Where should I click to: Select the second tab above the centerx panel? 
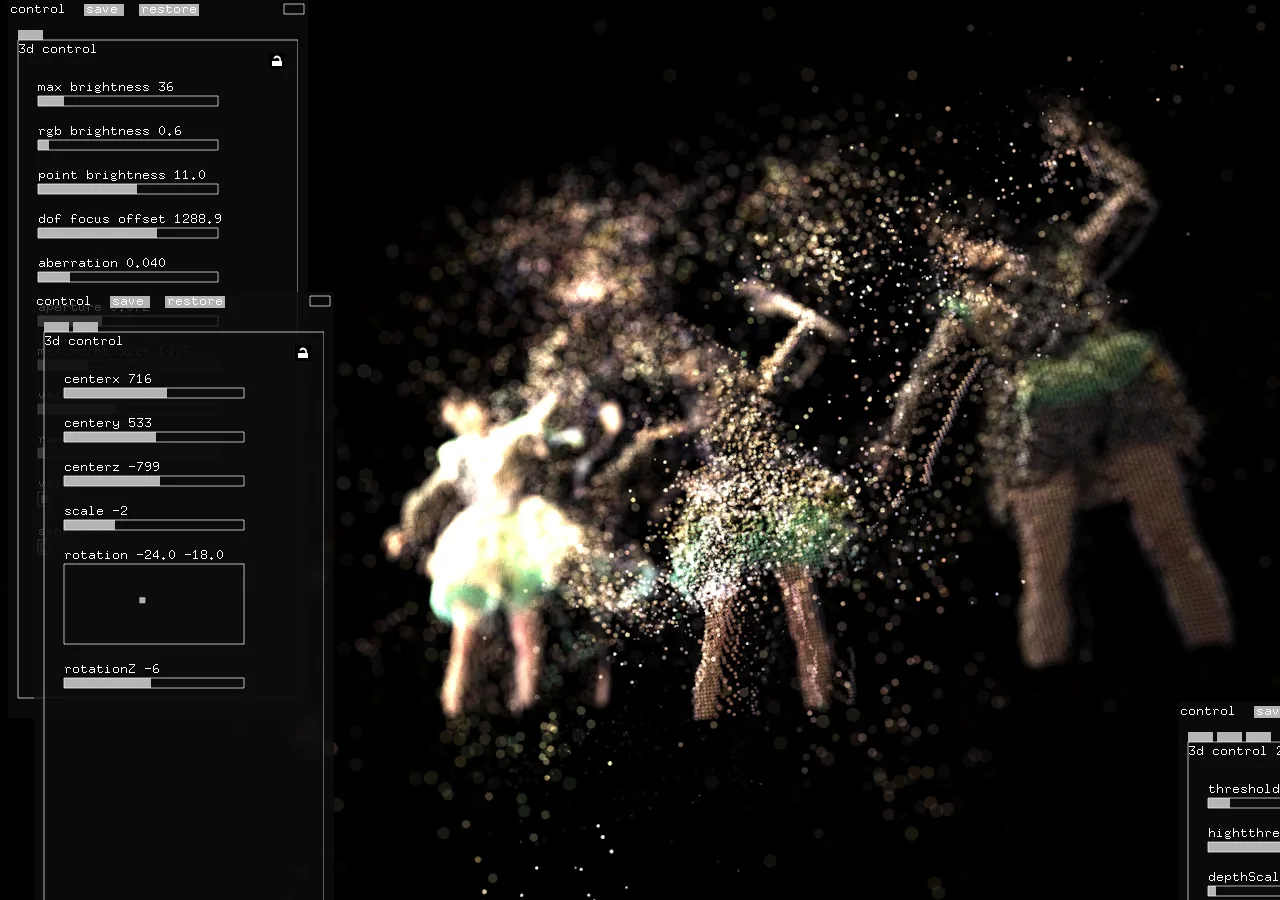click(x=85, y=327)
